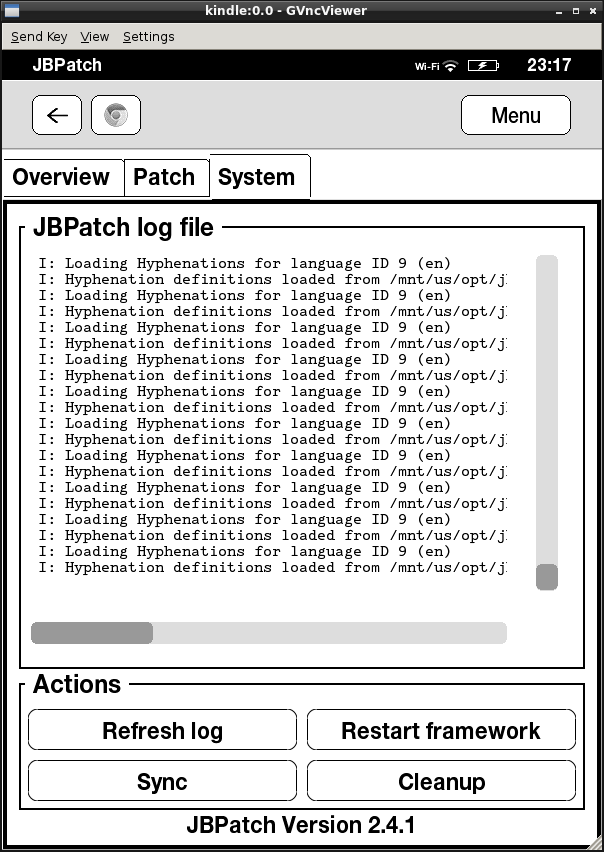Viewport: 604px width, 852px height.
Task: Click the round browser icon button
Action: tap(116, 115)
